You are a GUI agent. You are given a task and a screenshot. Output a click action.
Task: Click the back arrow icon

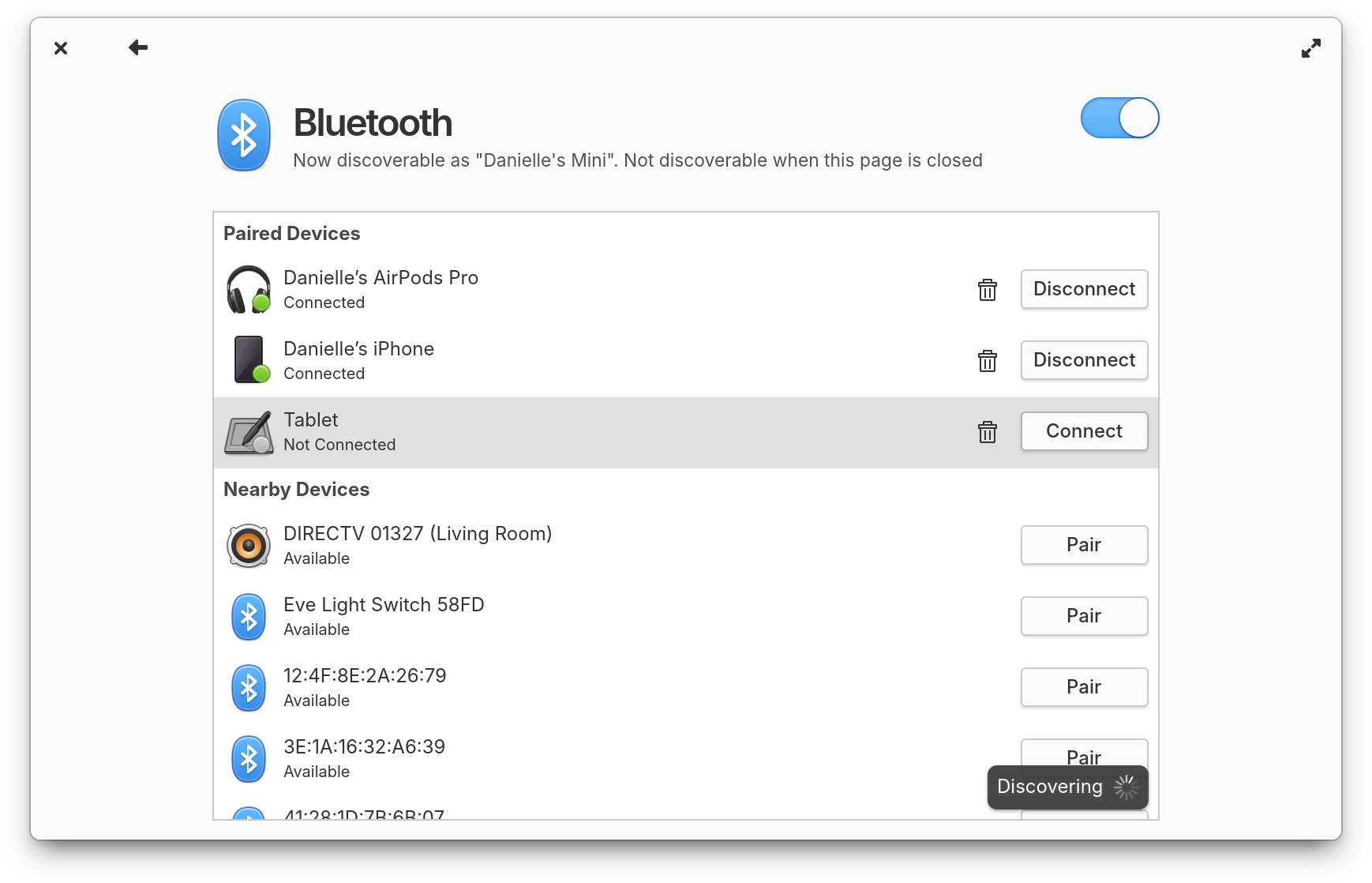[138, 48]
